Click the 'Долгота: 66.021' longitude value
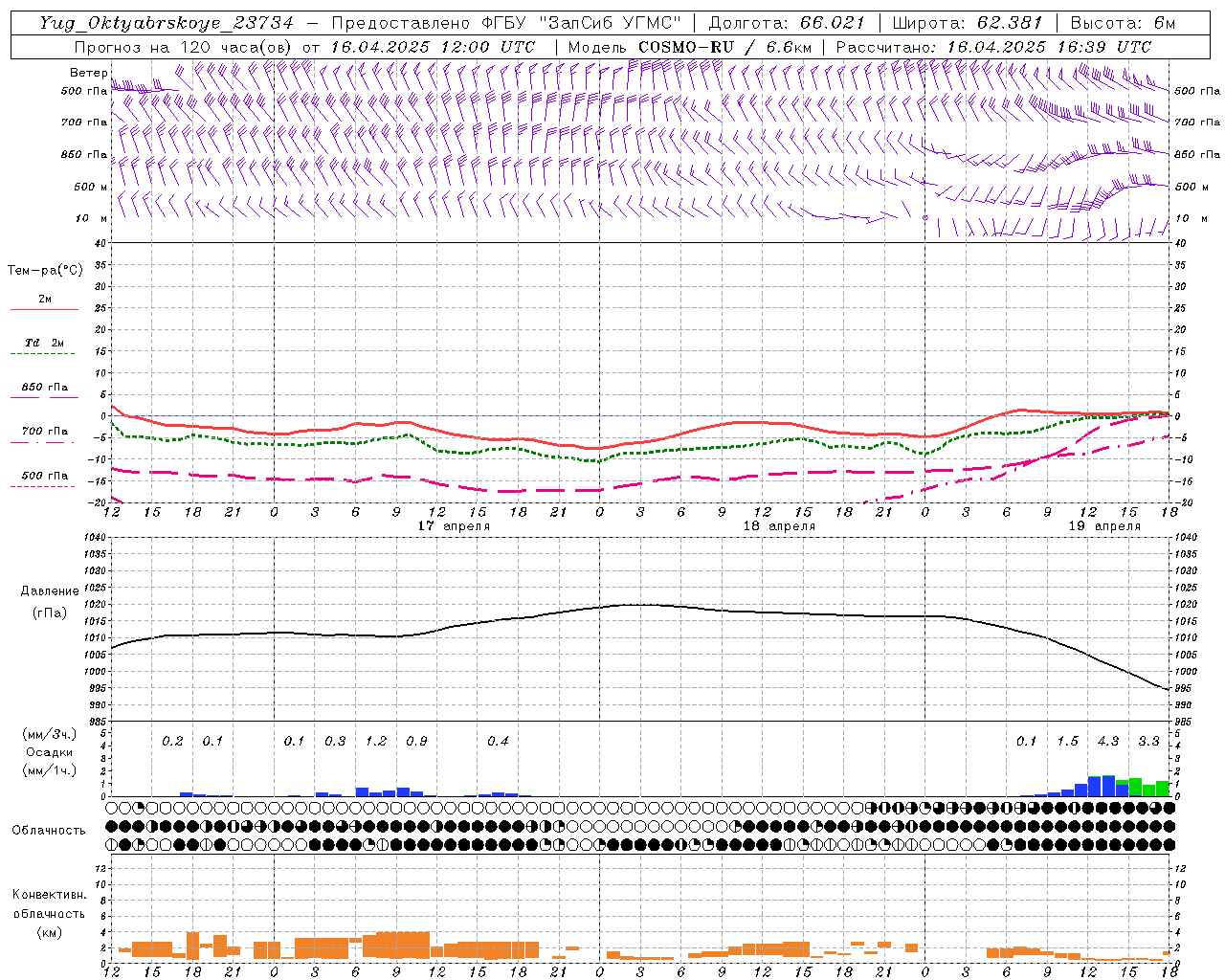 click(x=787, y=23)
